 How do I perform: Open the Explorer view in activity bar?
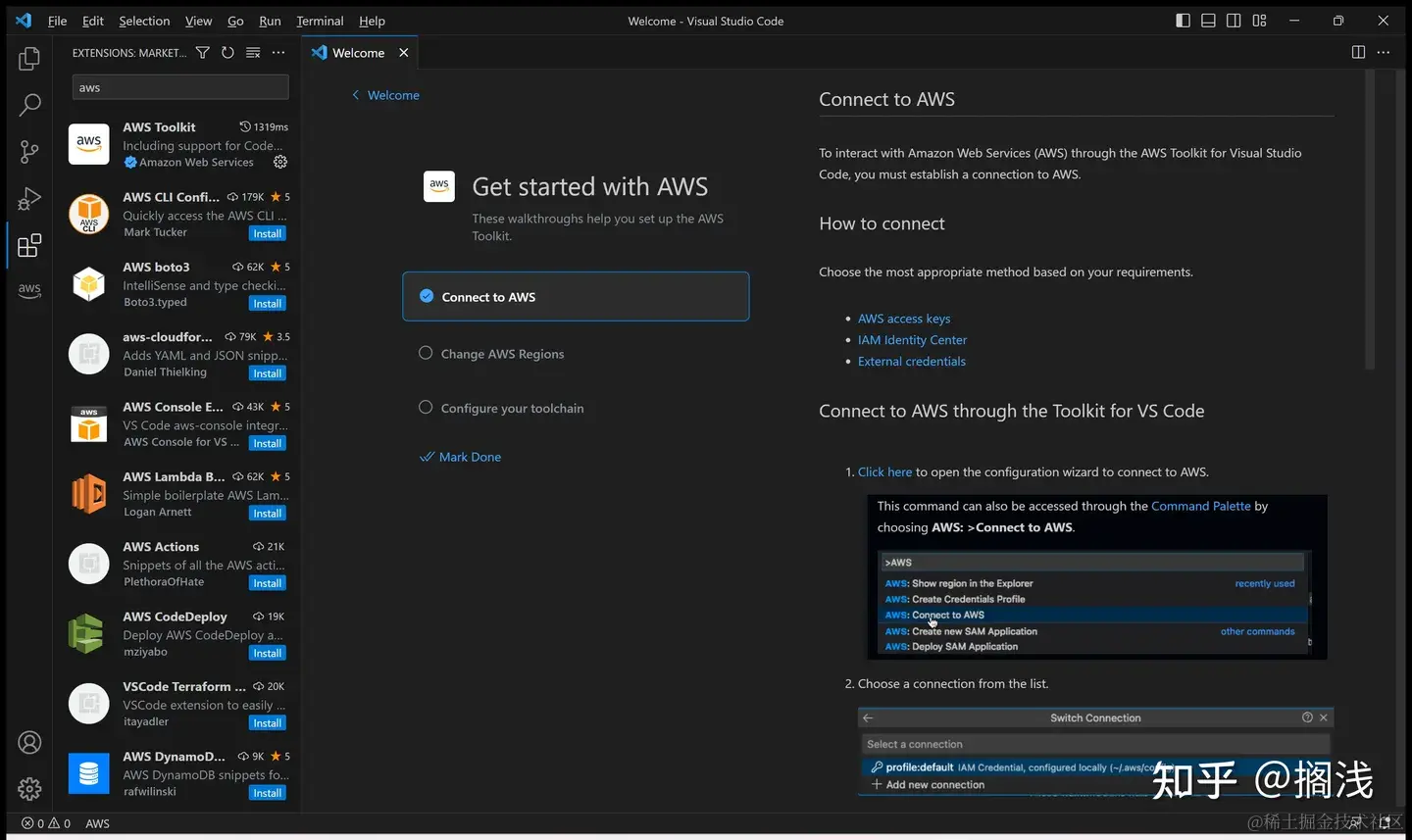(x=29, y=59)
